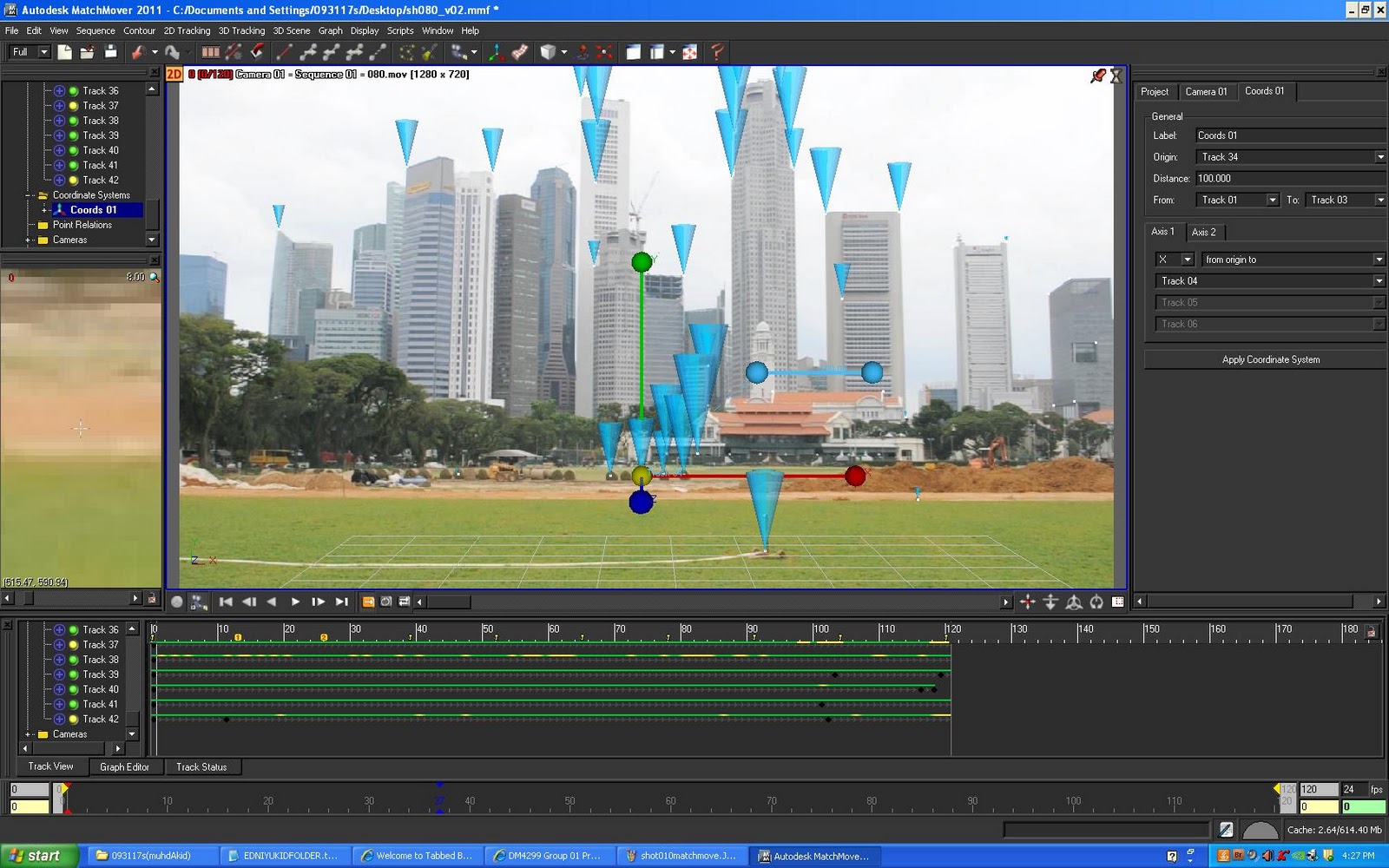1389x868 pixels.
Task: Click the 3D cube scene icon
Action: point(547,52)
